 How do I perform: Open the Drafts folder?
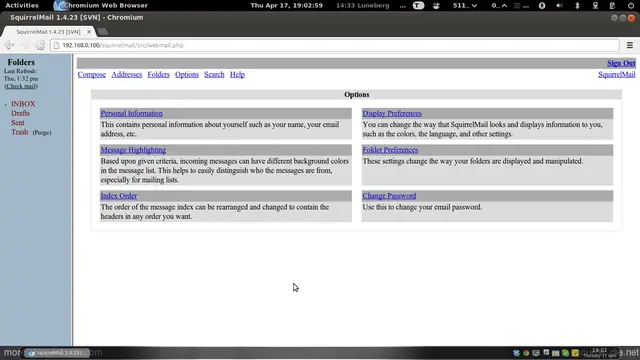20,113
